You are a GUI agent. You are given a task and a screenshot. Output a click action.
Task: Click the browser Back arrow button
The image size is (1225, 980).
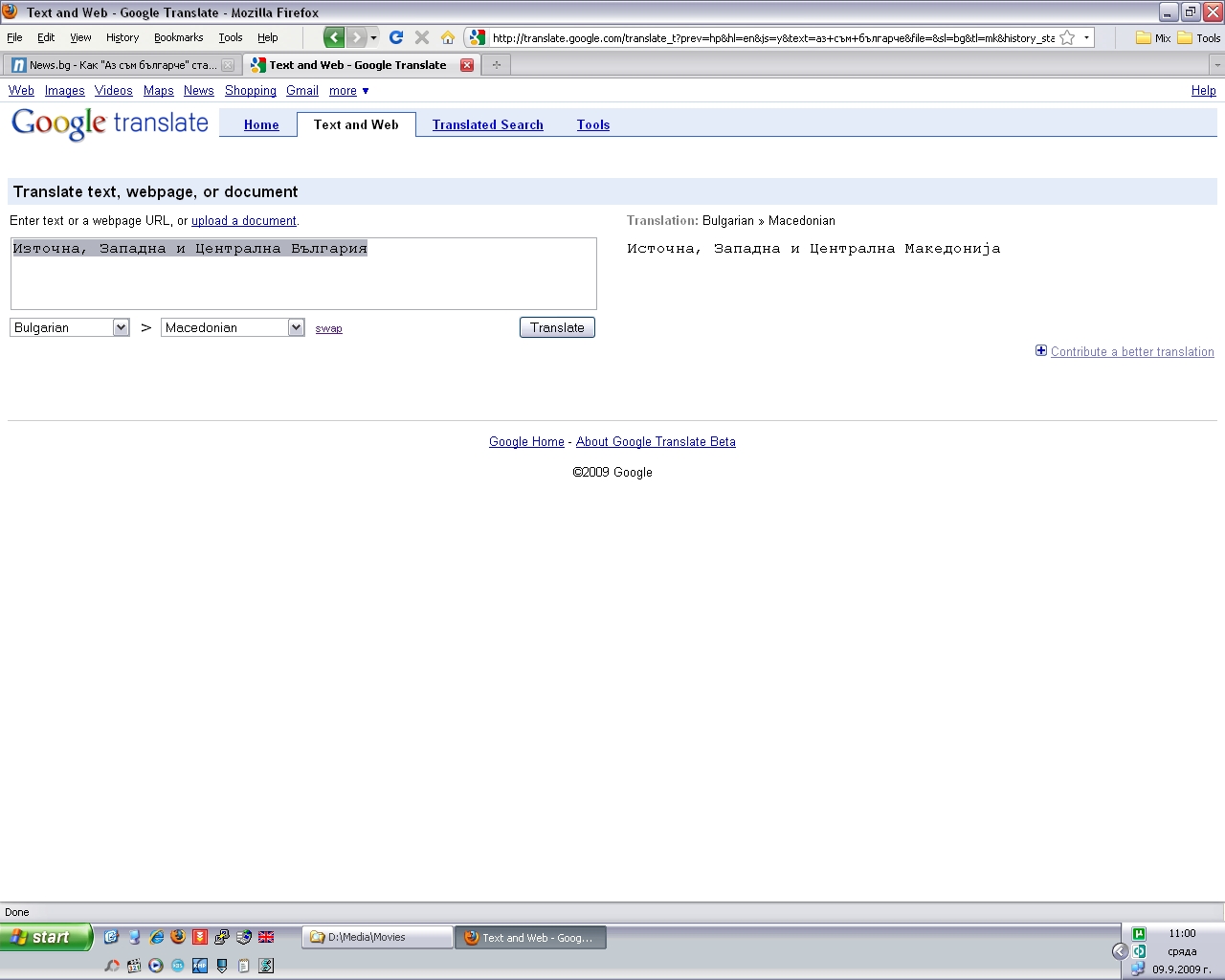pos(334,37)
